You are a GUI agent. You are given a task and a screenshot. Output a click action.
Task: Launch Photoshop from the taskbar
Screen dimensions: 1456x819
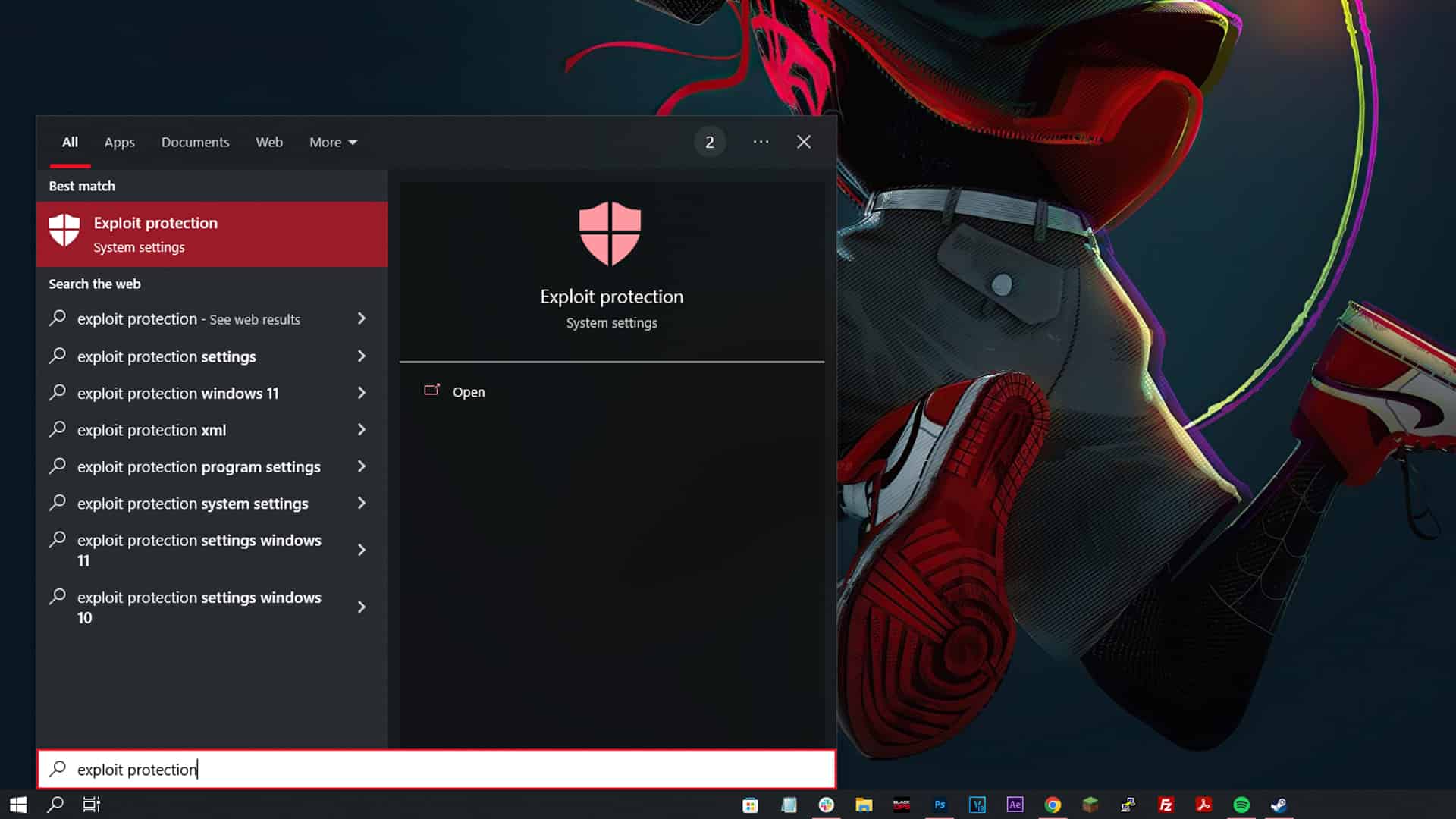click(940, 805)
